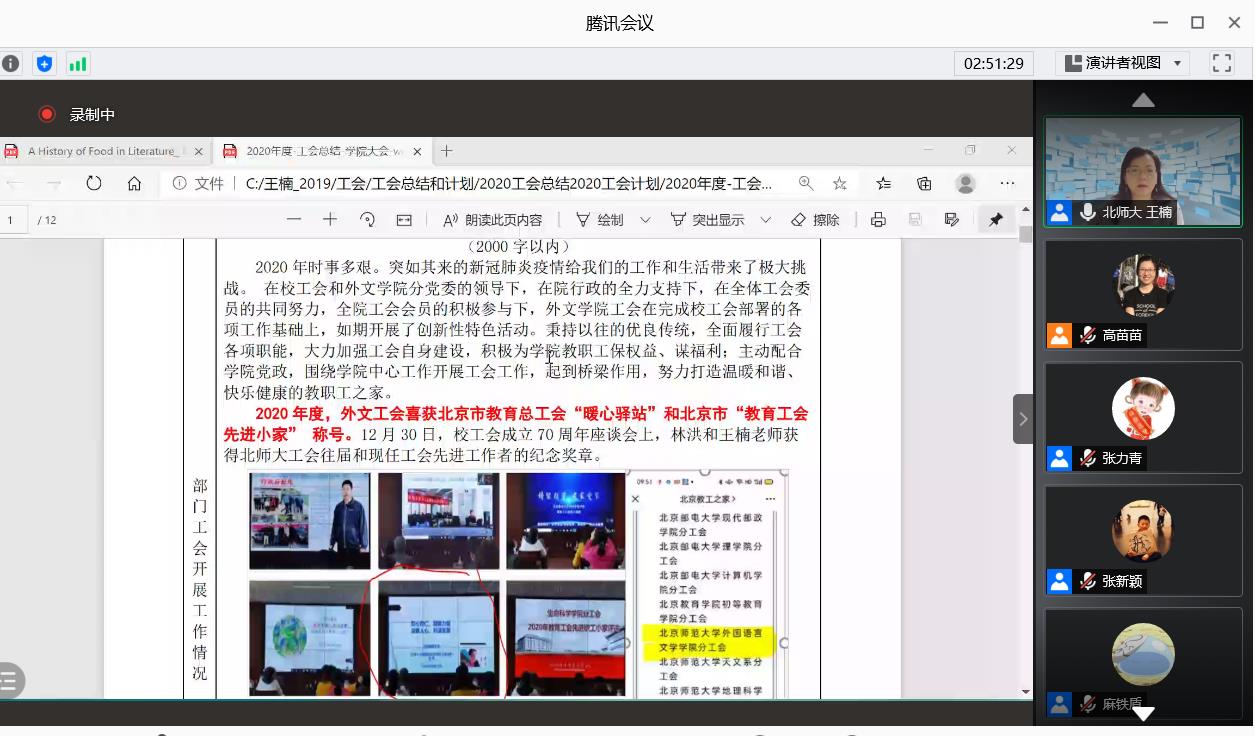Expand the 突出显示 highlight options arrow
Screen dimensions: 1255x736
[x=766, y=220]
